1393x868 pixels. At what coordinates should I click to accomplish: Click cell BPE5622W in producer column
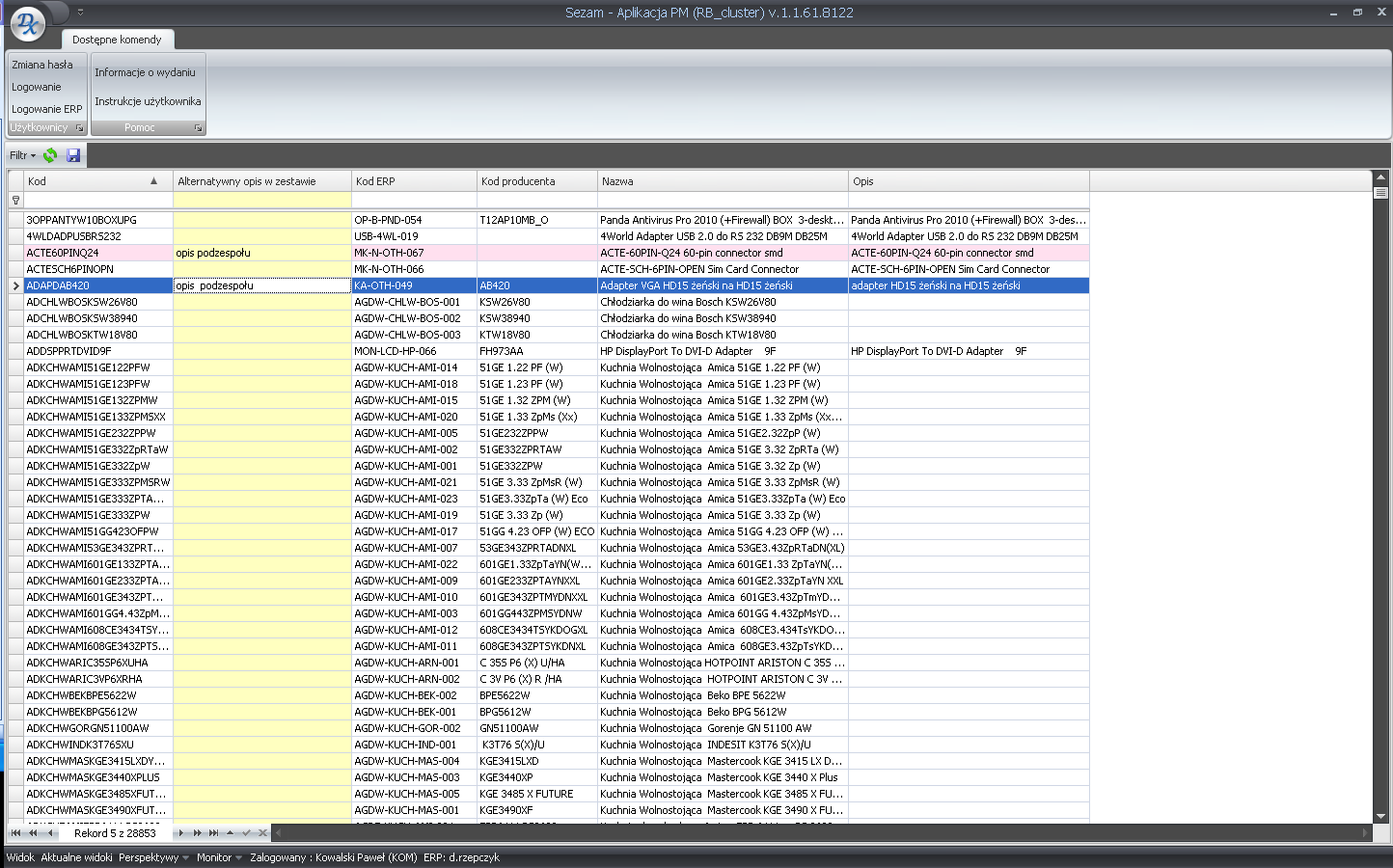(x=537, y=695)
